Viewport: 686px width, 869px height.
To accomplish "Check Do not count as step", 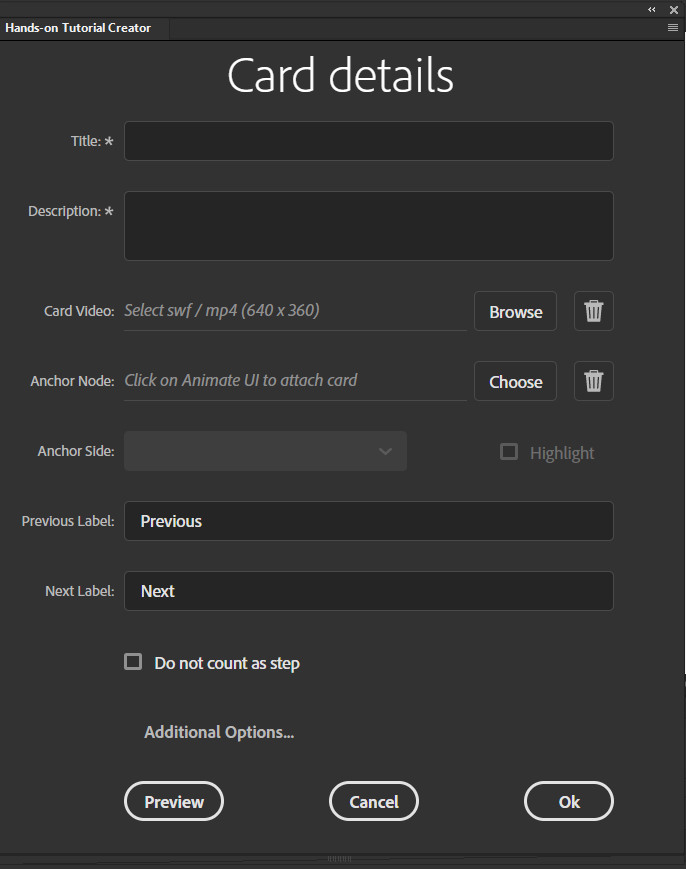I will point(133,662).
